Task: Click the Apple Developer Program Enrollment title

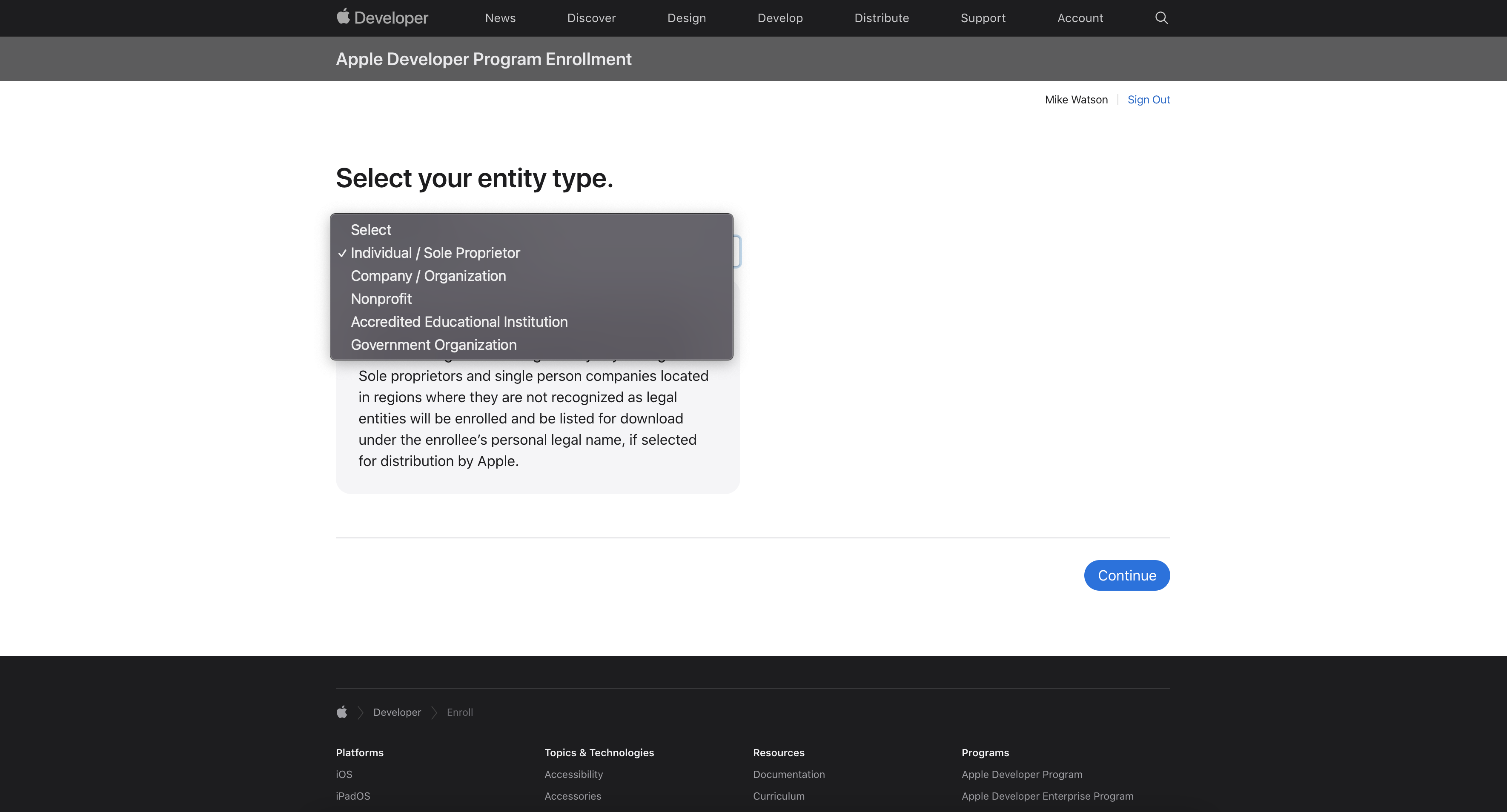Action: [483, 58]
